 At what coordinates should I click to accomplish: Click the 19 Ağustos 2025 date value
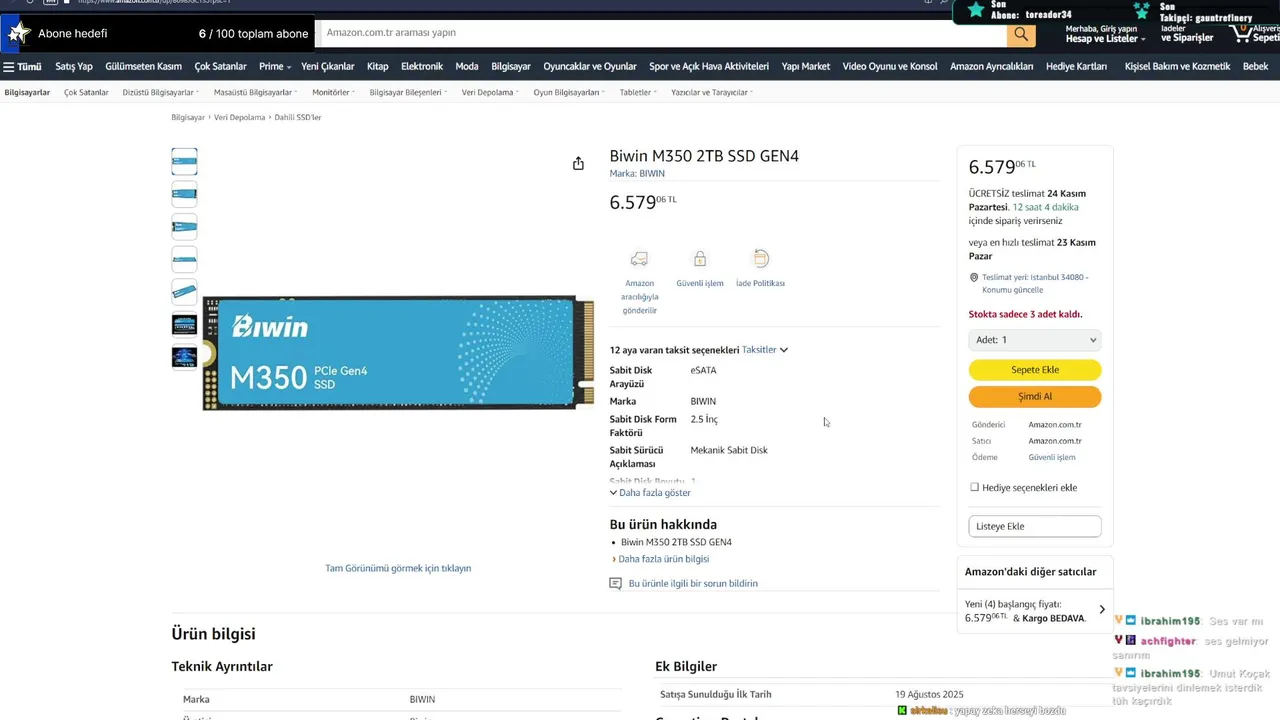click(929, 694)
